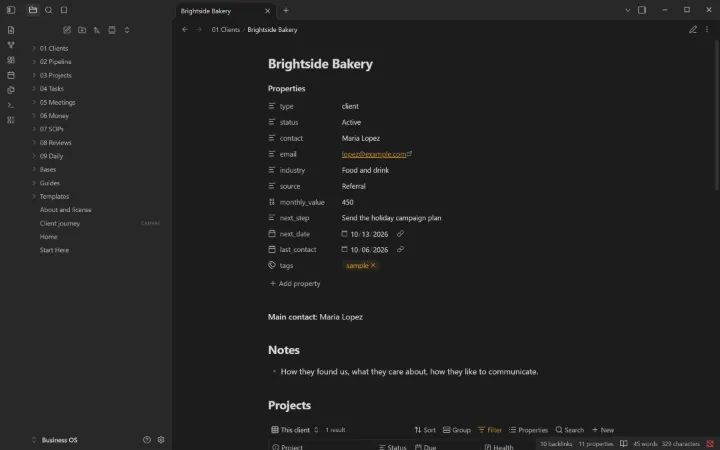
Task: Toggle auto-reveal current file icon
Action: click(x=112, y=30)
